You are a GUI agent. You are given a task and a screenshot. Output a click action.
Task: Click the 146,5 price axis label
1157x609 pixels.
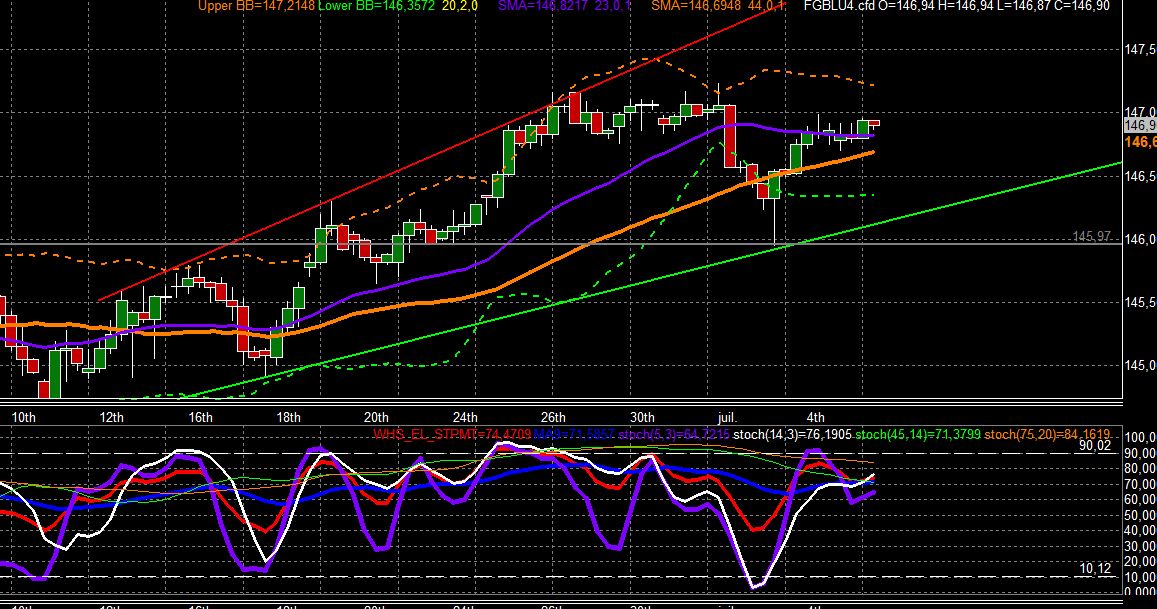tap(1140, 176)
